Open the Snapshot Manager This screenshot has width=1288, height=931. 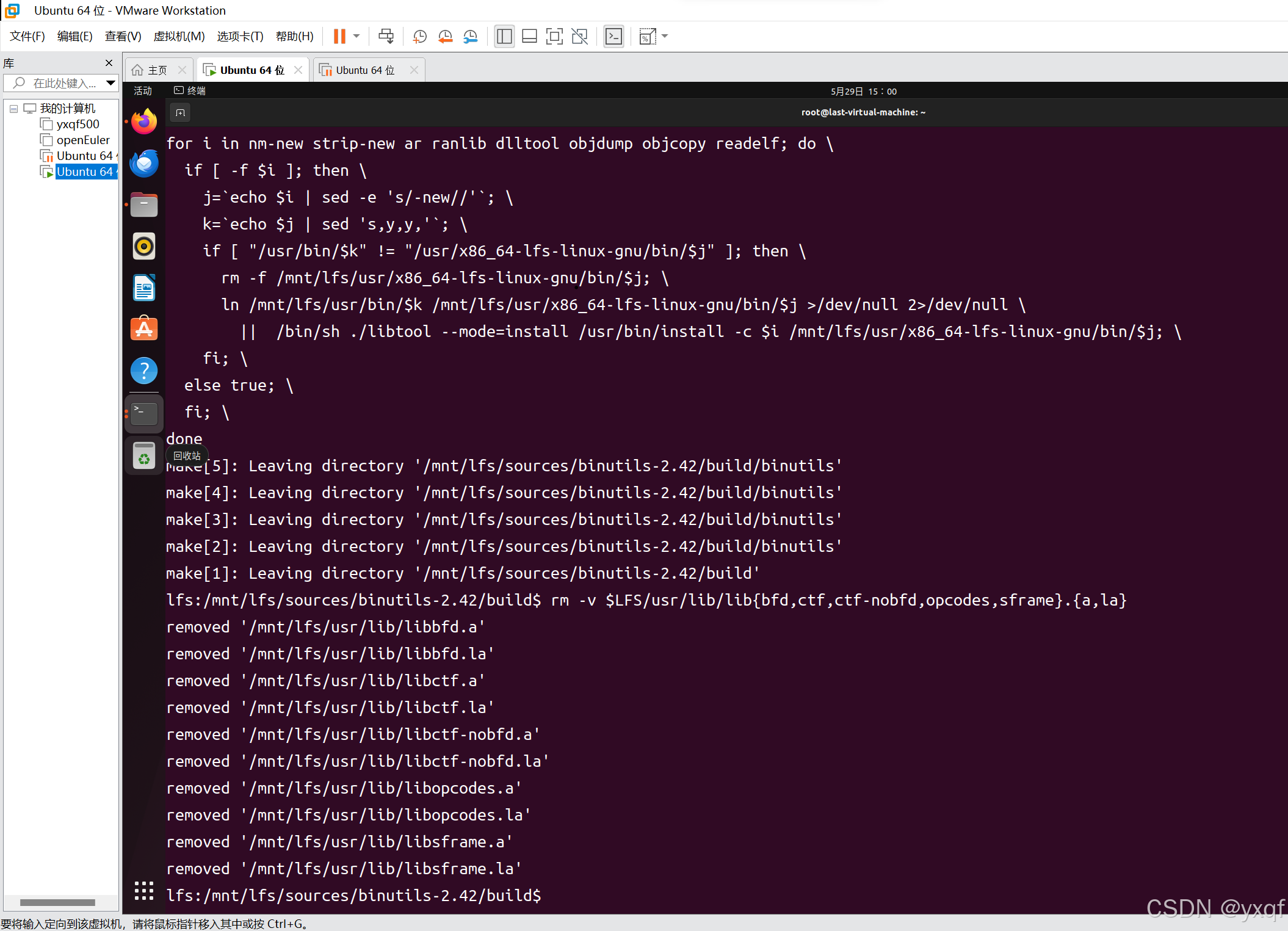(470, 37)
